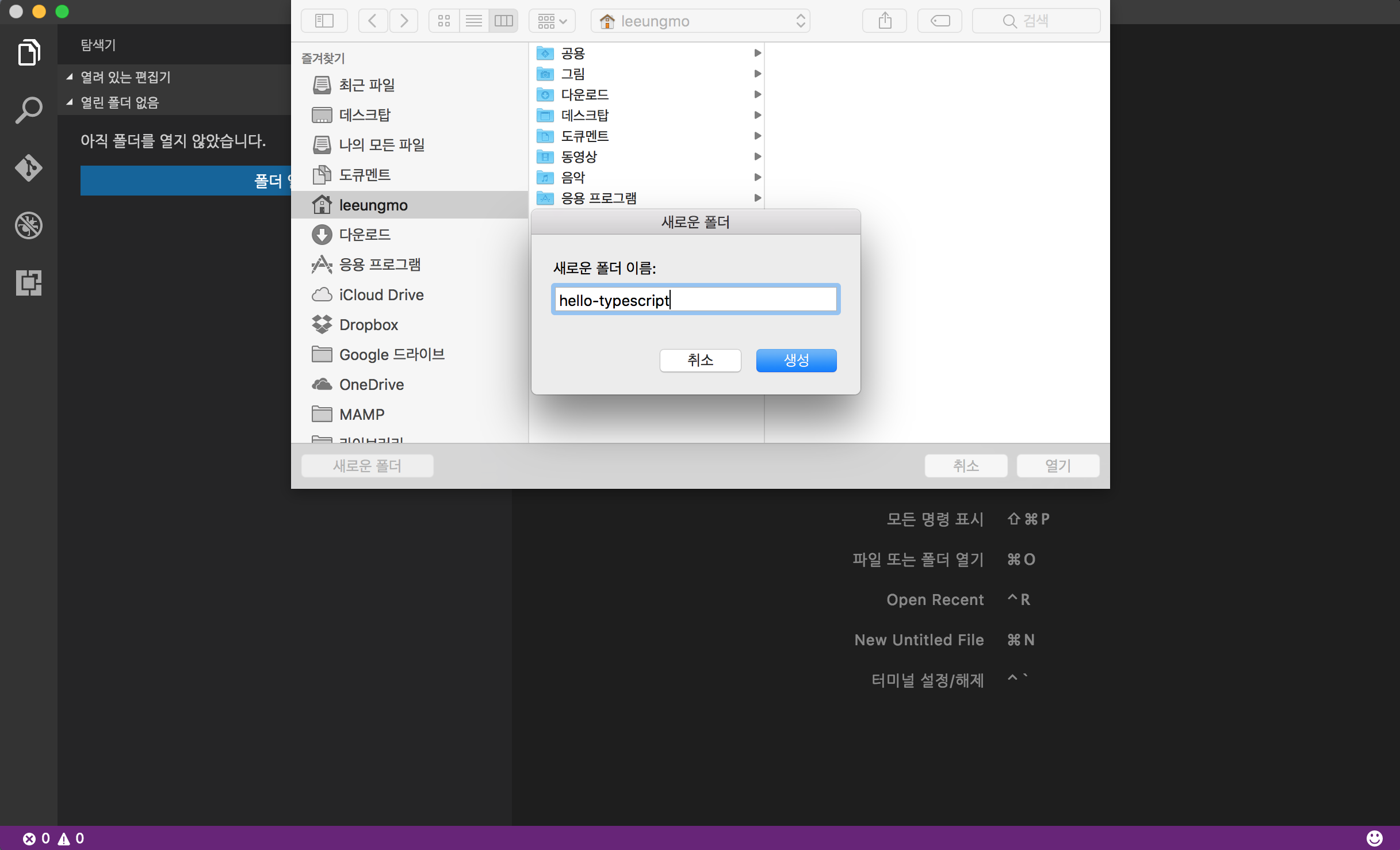
Task: Switch to list view in the file dialog
Action: click(x=473, y=20)
